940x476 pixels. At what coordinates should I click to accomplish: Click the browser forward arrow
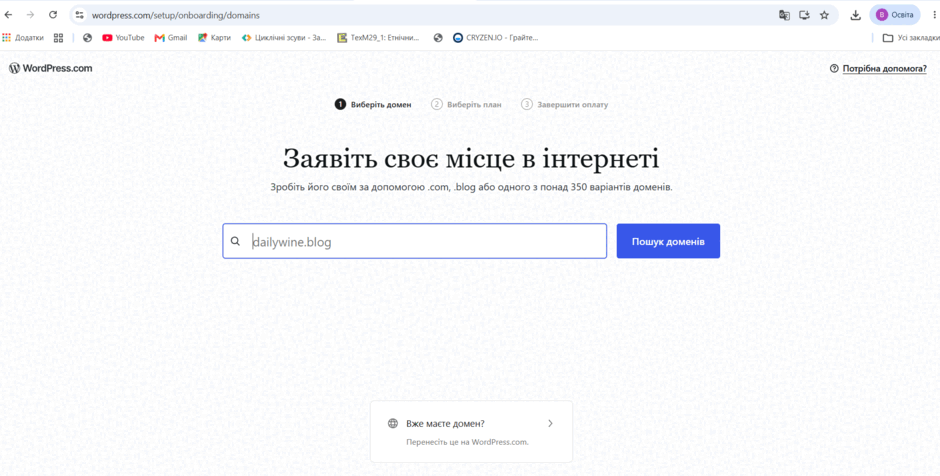31,15
